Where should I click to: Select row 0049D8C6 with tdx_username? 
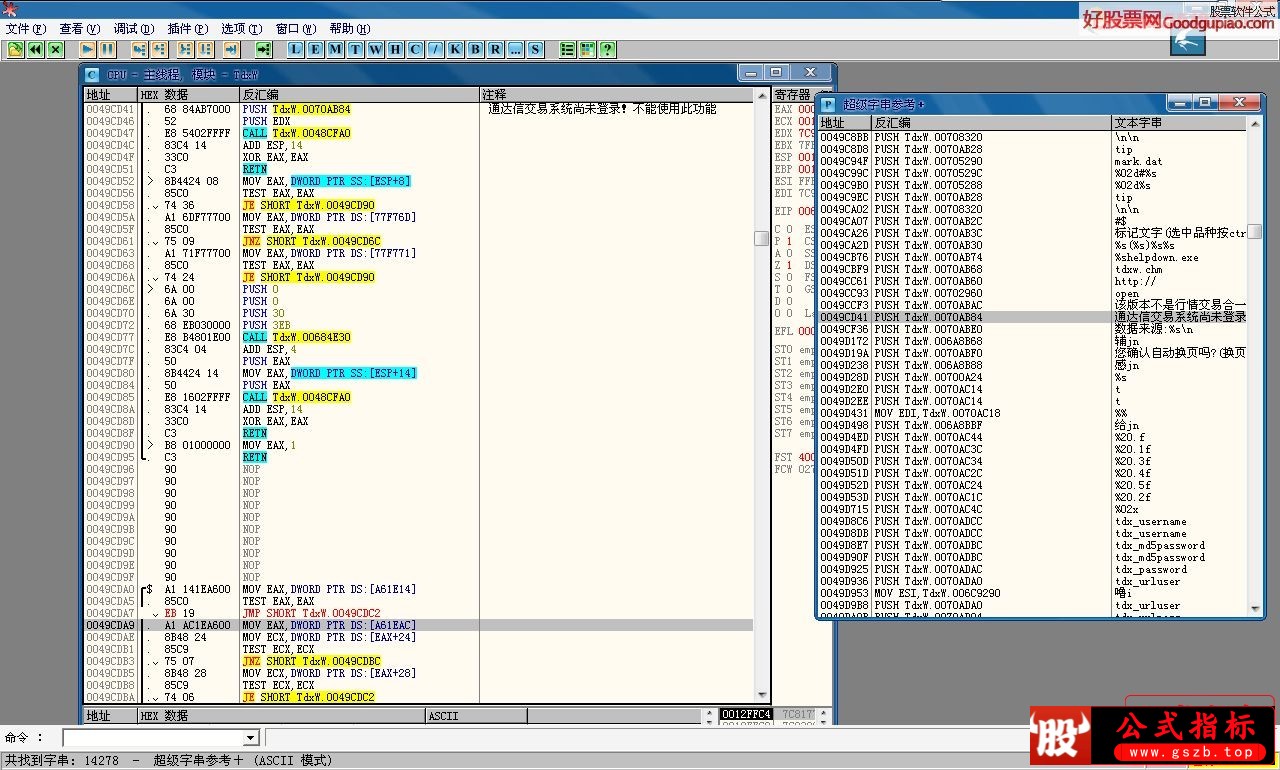pyautogui.click(x=1033, y=521)
